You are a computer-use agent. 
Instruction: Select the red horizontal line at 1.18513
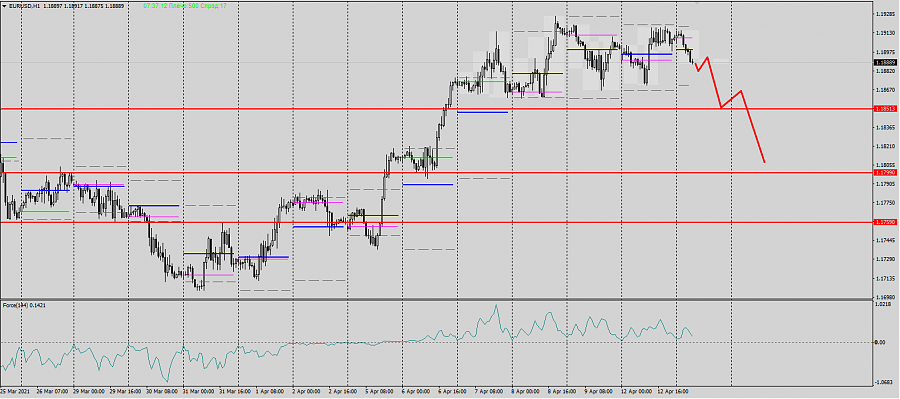click(436, 108)
